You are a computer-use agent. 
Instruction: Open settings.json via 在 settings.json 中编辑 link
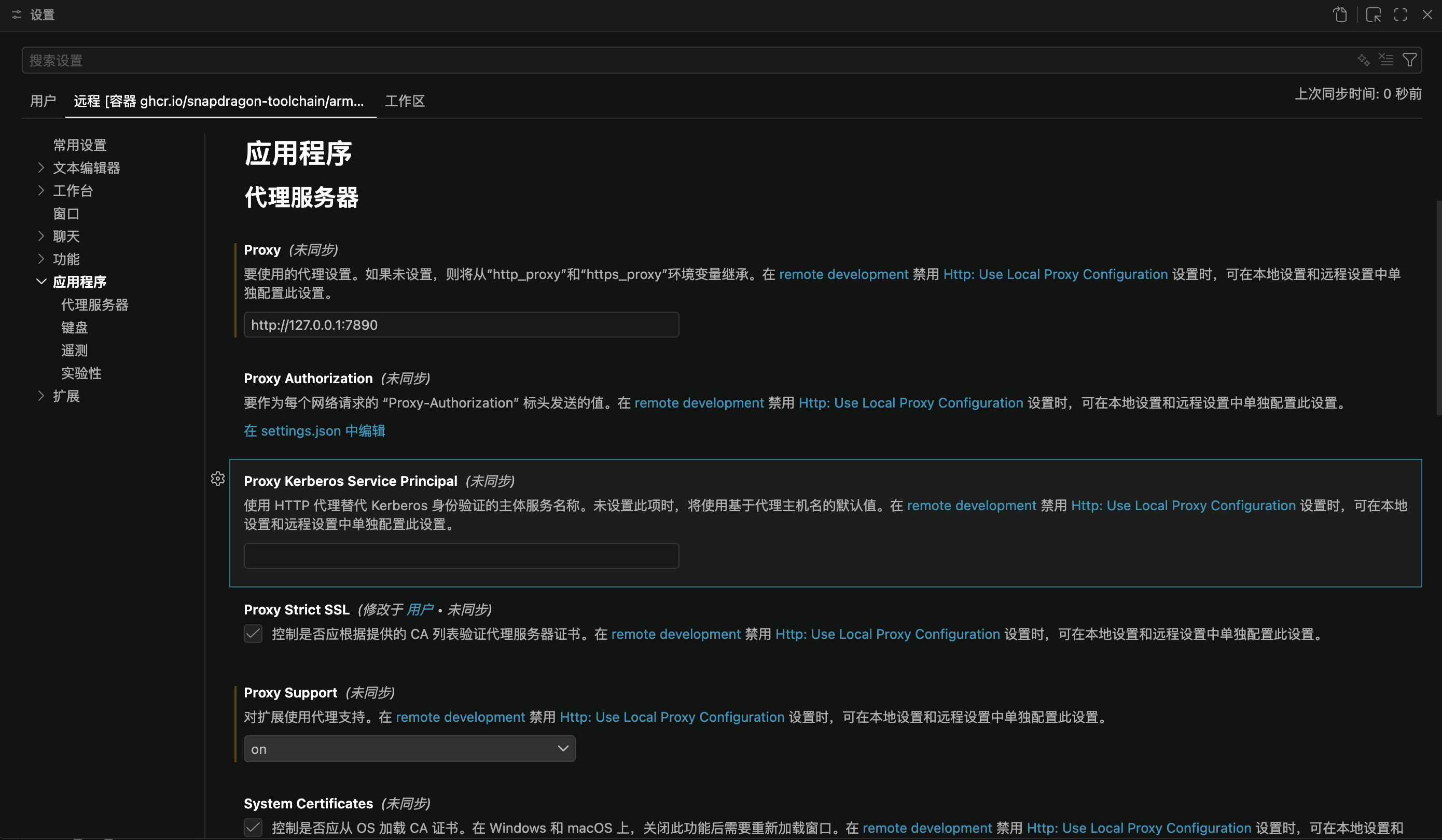click(x=314, y=430)
